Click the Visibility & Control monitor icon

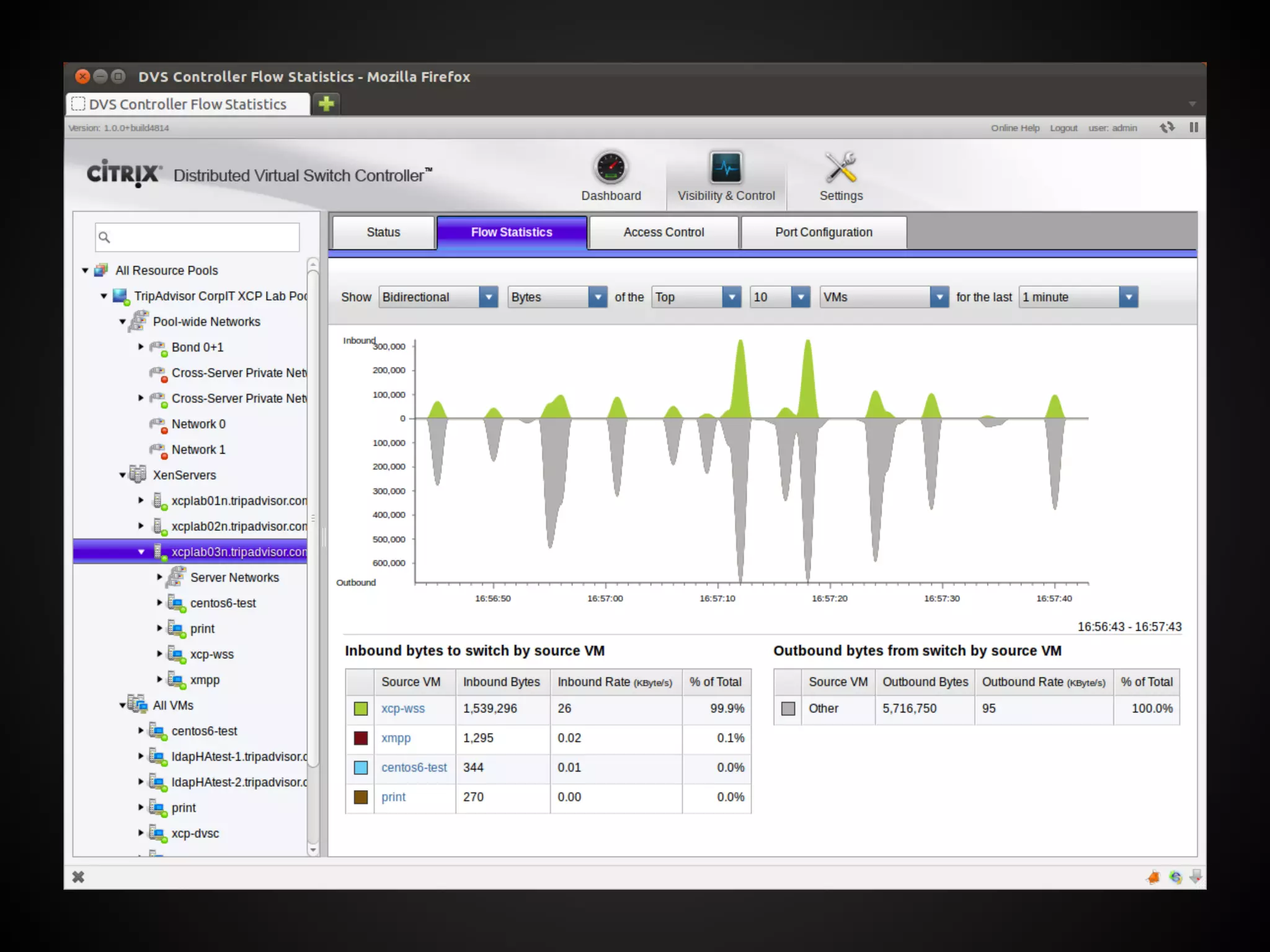point(726,167)
